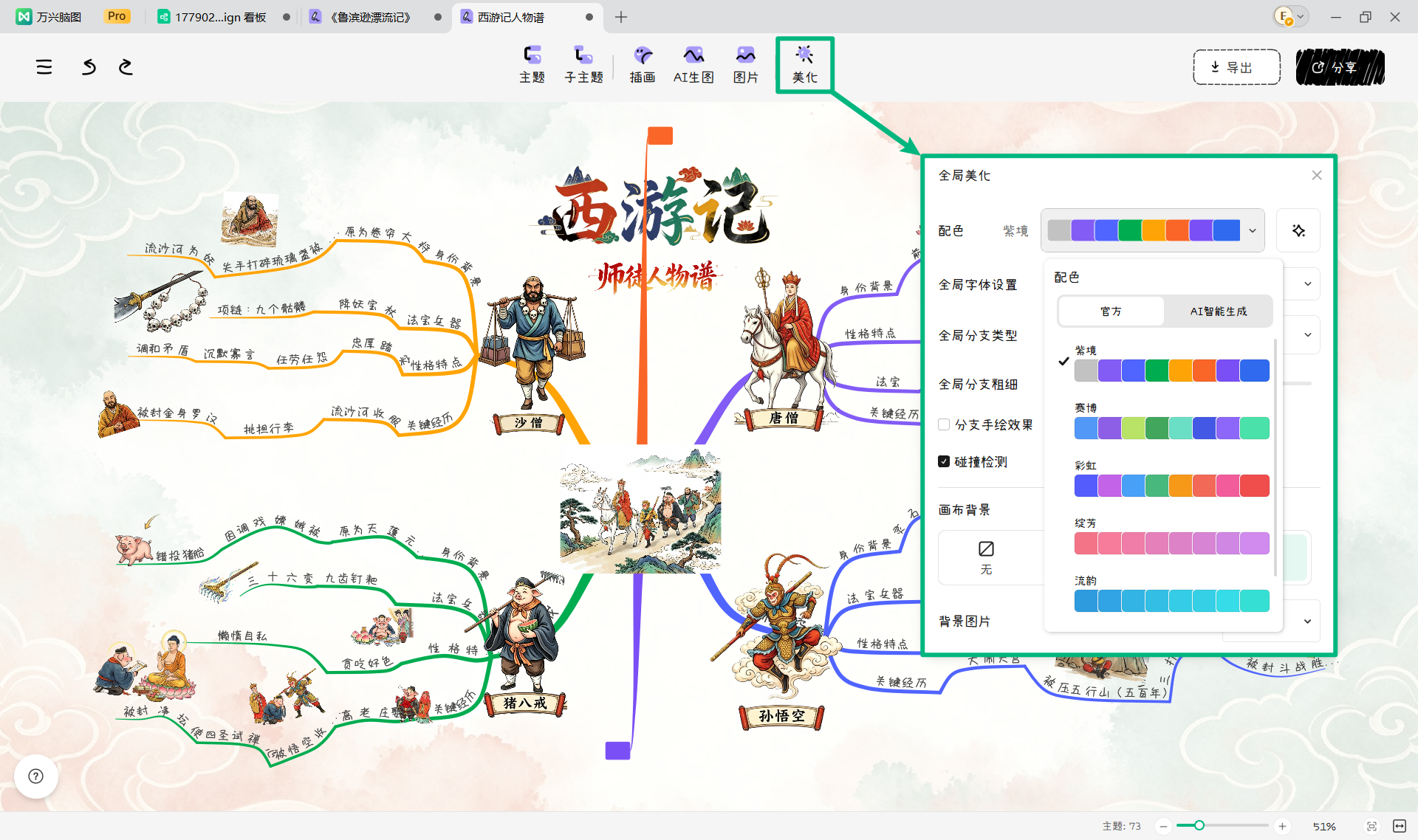Click the 全局分支粗细 label
1418x840 pixels.
(x=978, y=384)
